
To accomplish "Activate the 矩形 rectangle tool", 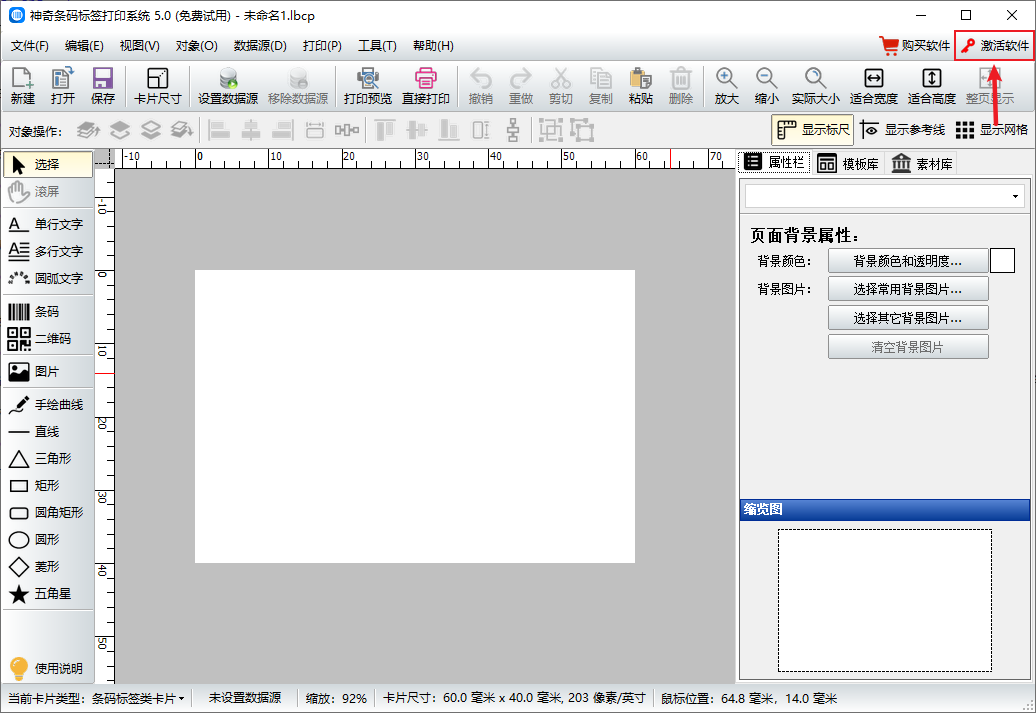I will point(48,486).
